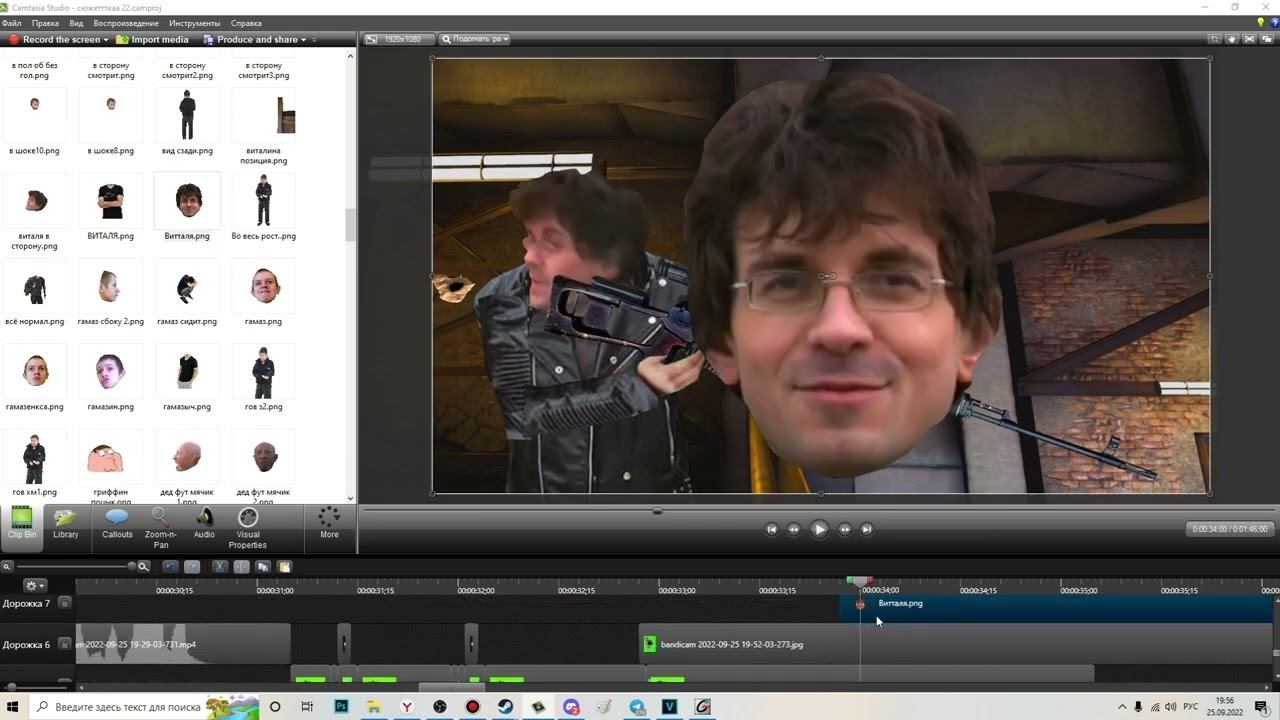Click the Split button in timeline toolbar
The width and height of the screenshot is (1280, 720).
click(241, 567)
